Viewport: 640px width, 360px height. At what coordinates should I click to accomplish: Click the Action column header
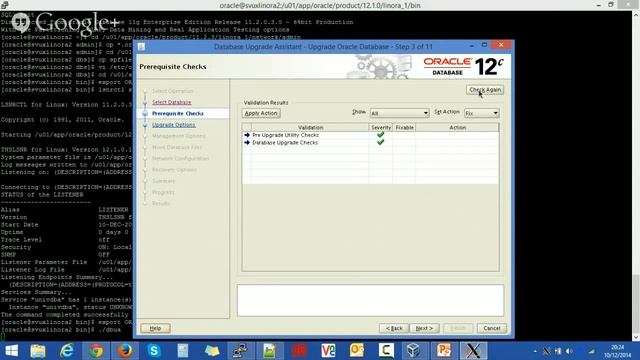(457, 127)
